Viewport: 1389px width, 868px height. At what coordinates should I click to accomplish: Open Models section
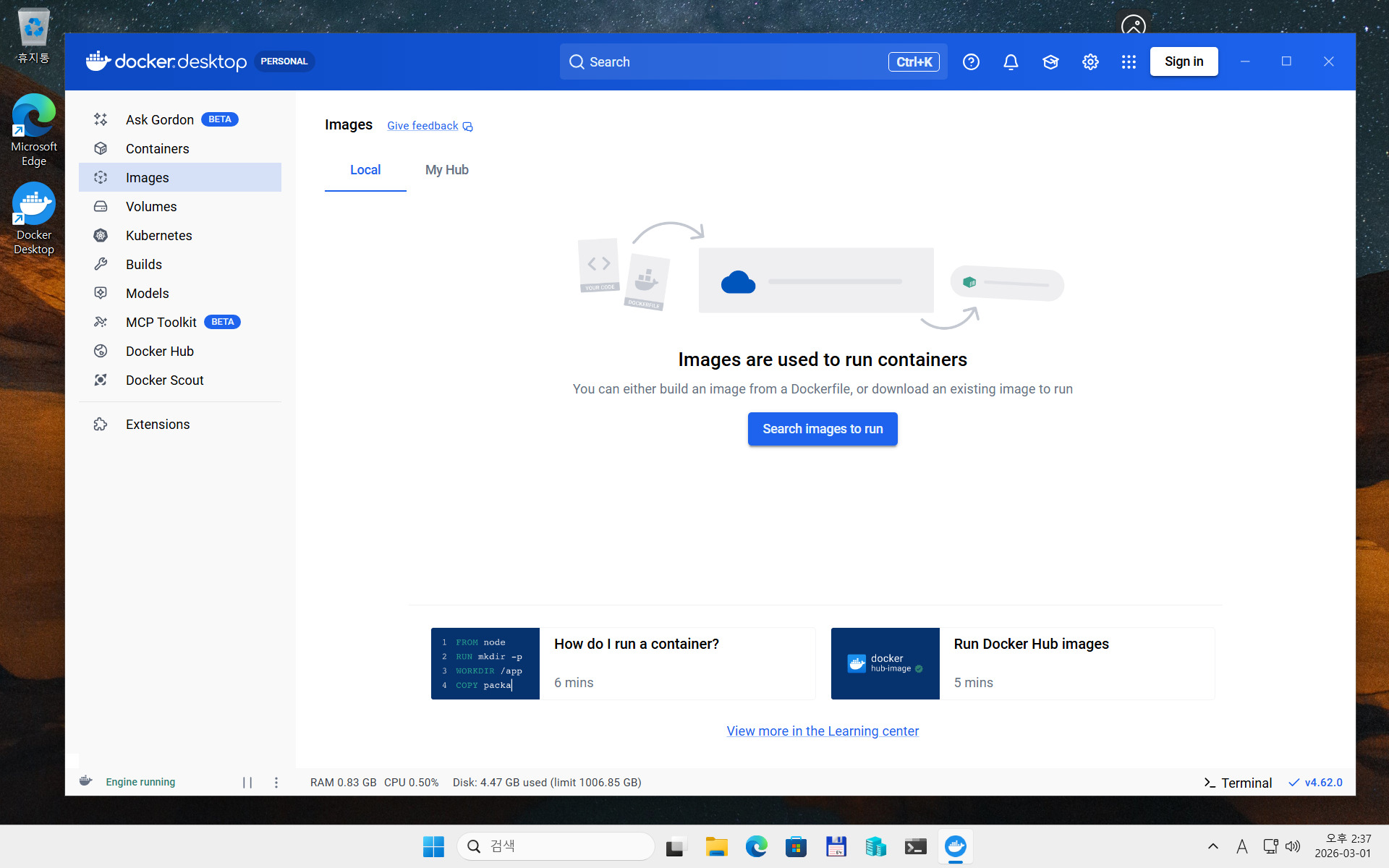180,293
